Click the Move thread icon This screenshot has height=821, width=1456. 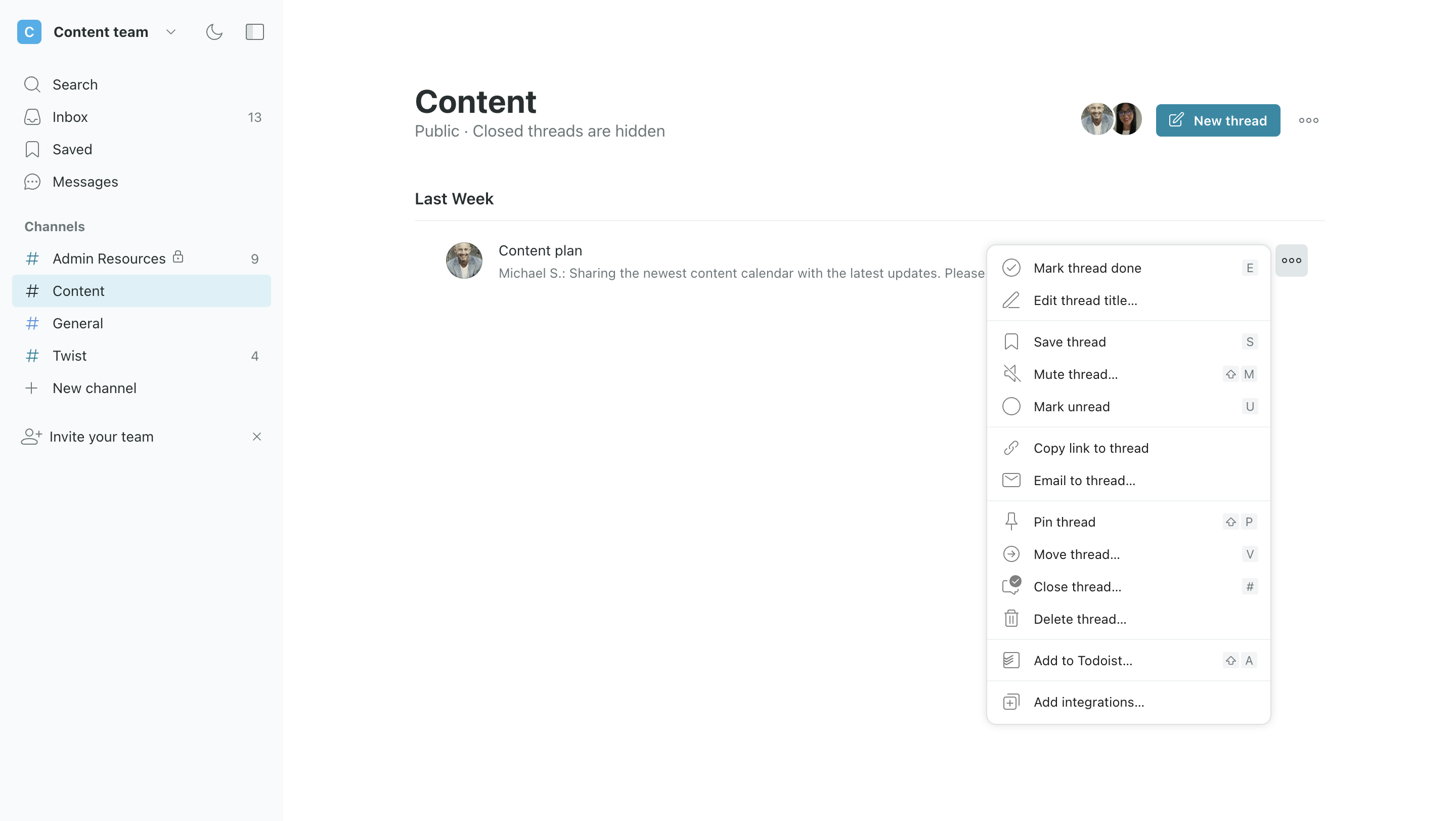pos(1012,554)
